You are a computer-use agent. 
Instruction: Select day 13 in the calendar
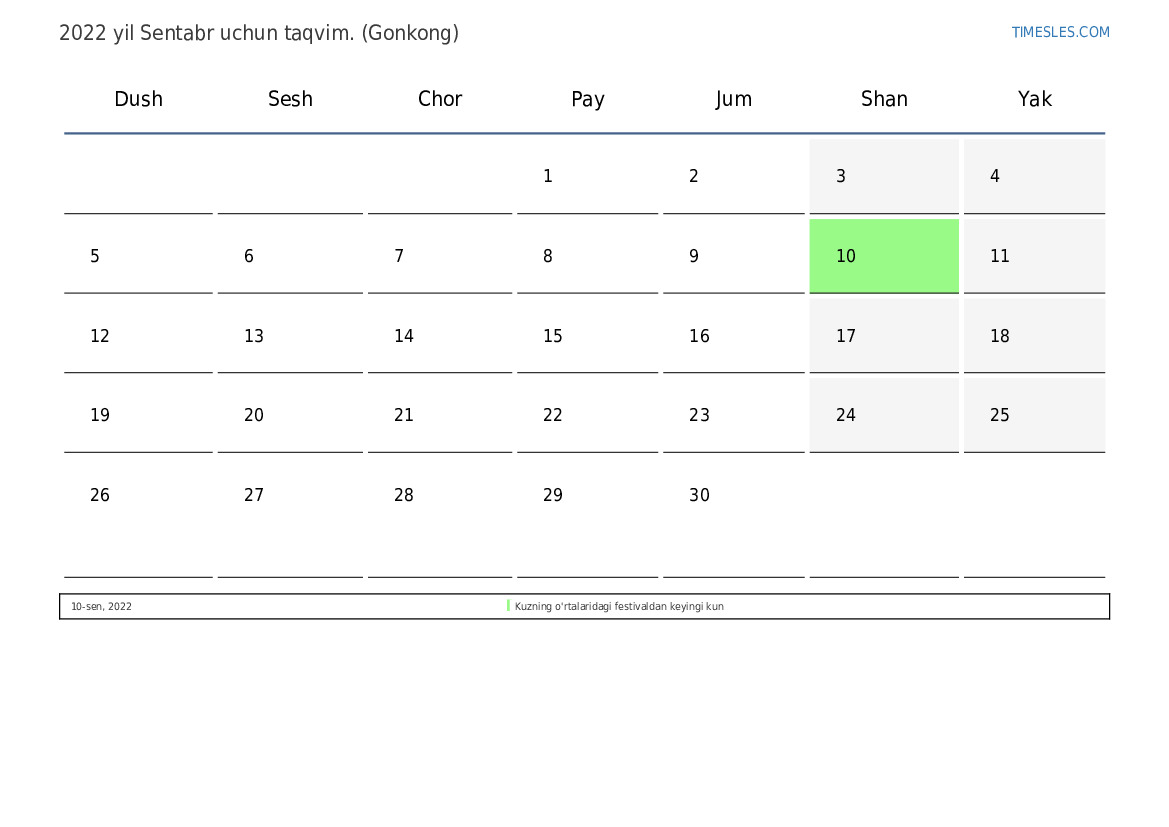290,336
